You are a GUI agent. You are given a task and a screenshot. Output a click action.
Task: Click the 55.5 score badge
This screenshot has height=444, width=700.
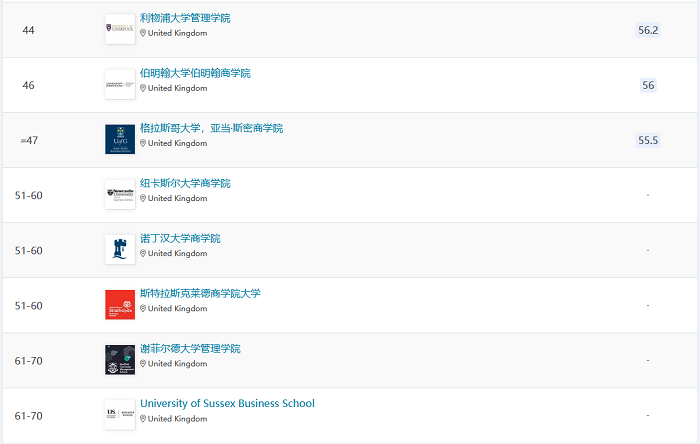(648, 140)
